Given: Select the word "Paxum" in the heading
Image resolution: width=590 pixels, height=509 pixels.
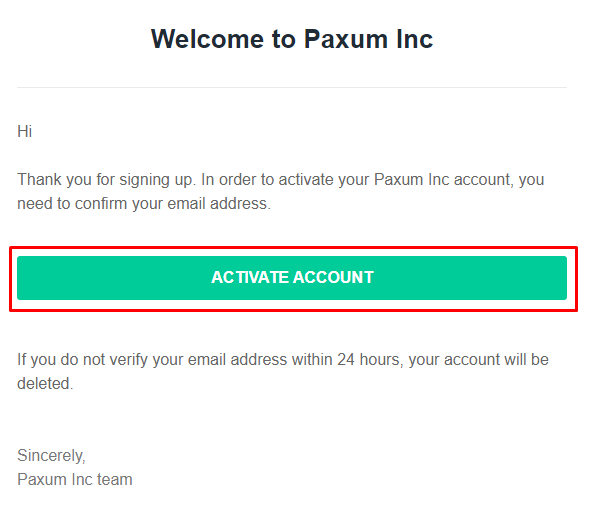Looking at the screenshot, I should (345, 39).
